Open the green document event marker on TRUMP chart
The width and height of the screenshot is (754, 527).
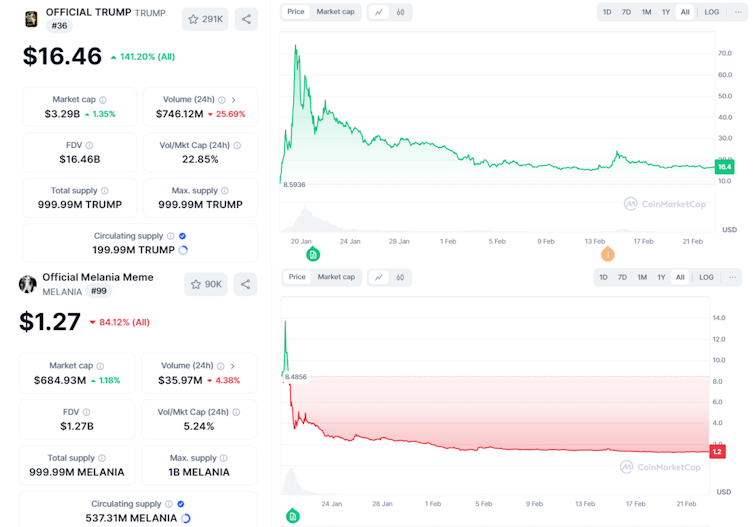[x=313, y=255]
